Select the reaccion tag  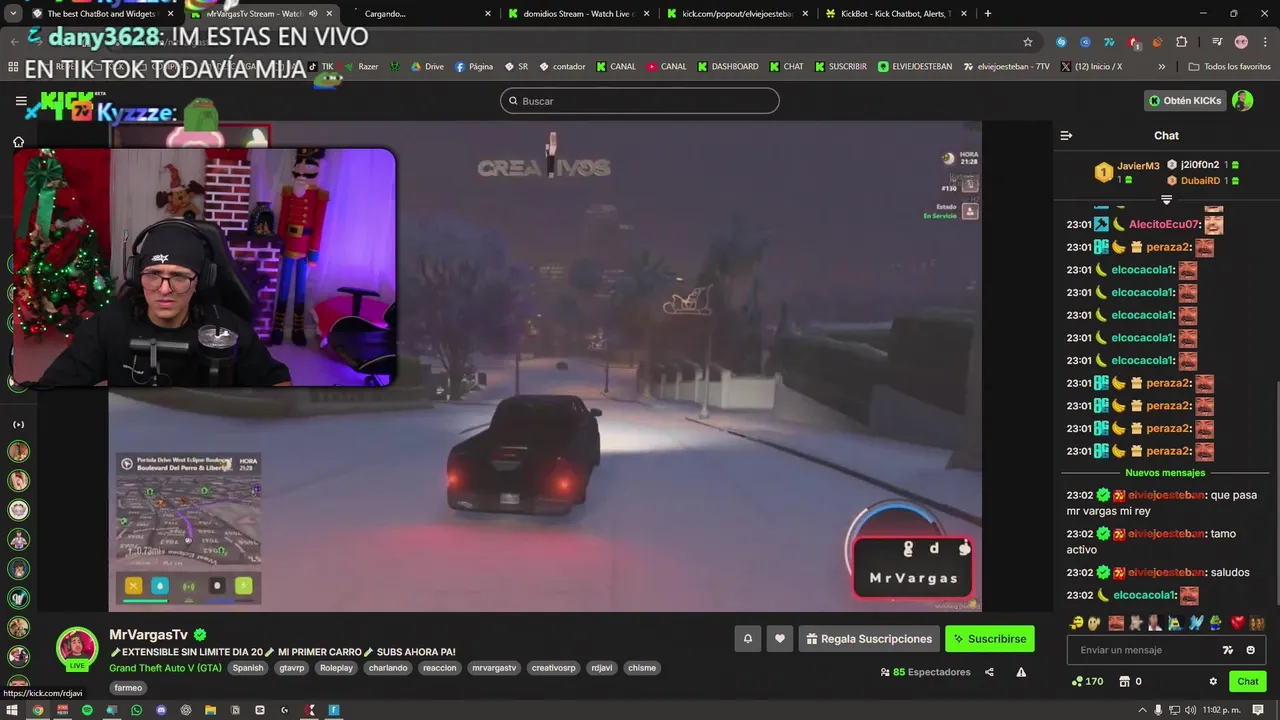pyautogui.click(x=440, y=668)
